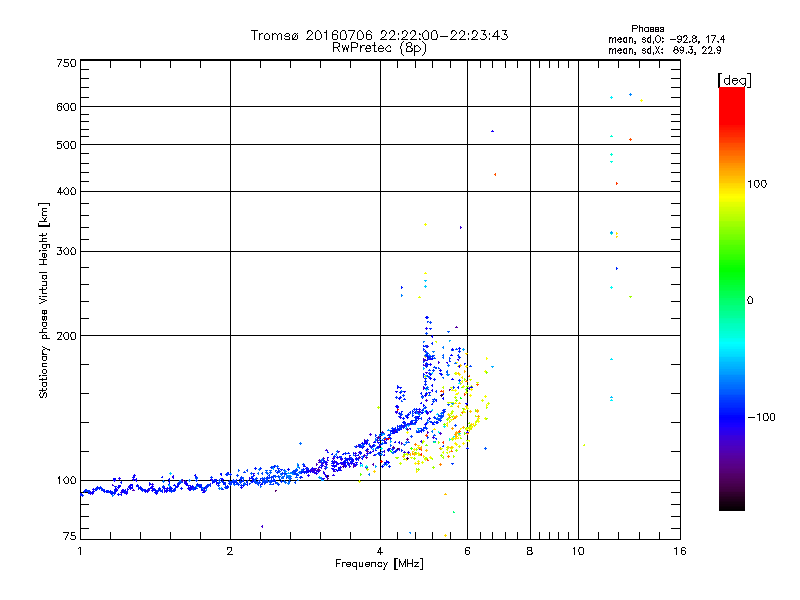Click x-axis tick label '4'
800x600 pixels.
pos(380,551)
